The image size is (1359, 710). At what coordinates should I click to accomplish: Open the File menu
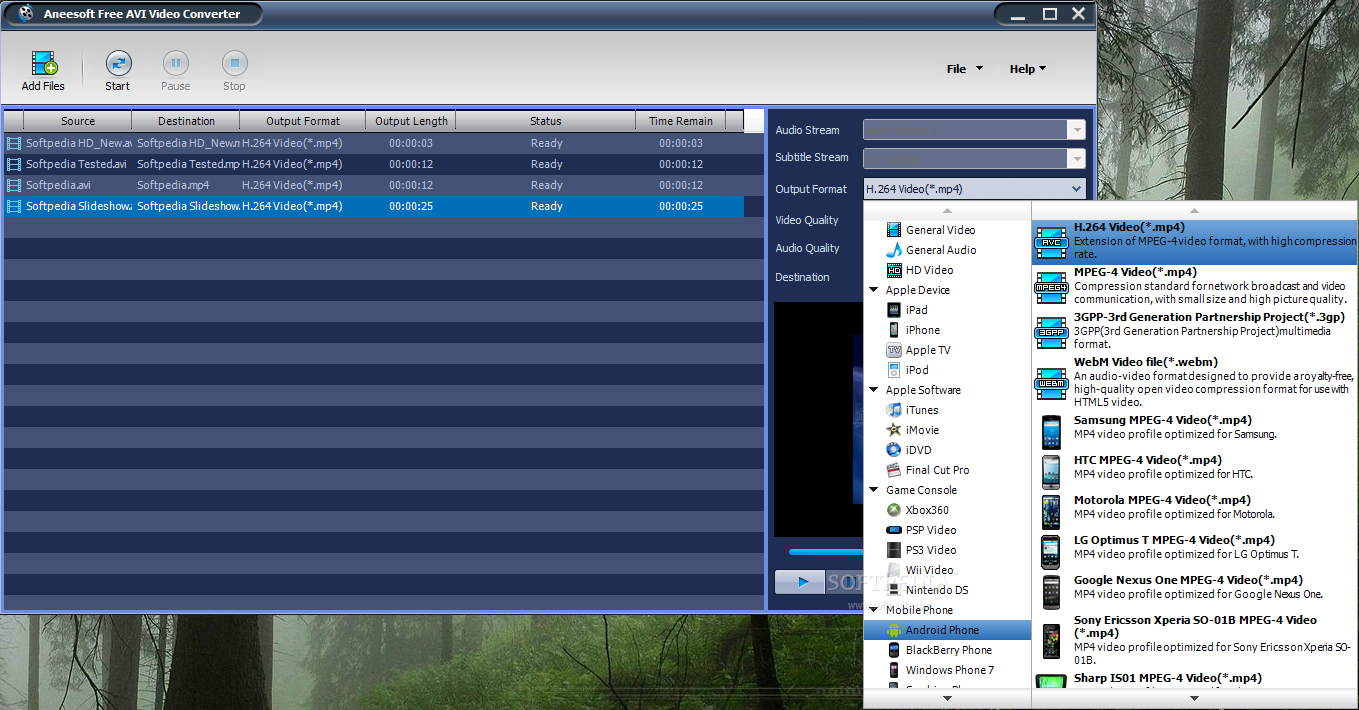[965, 69]
